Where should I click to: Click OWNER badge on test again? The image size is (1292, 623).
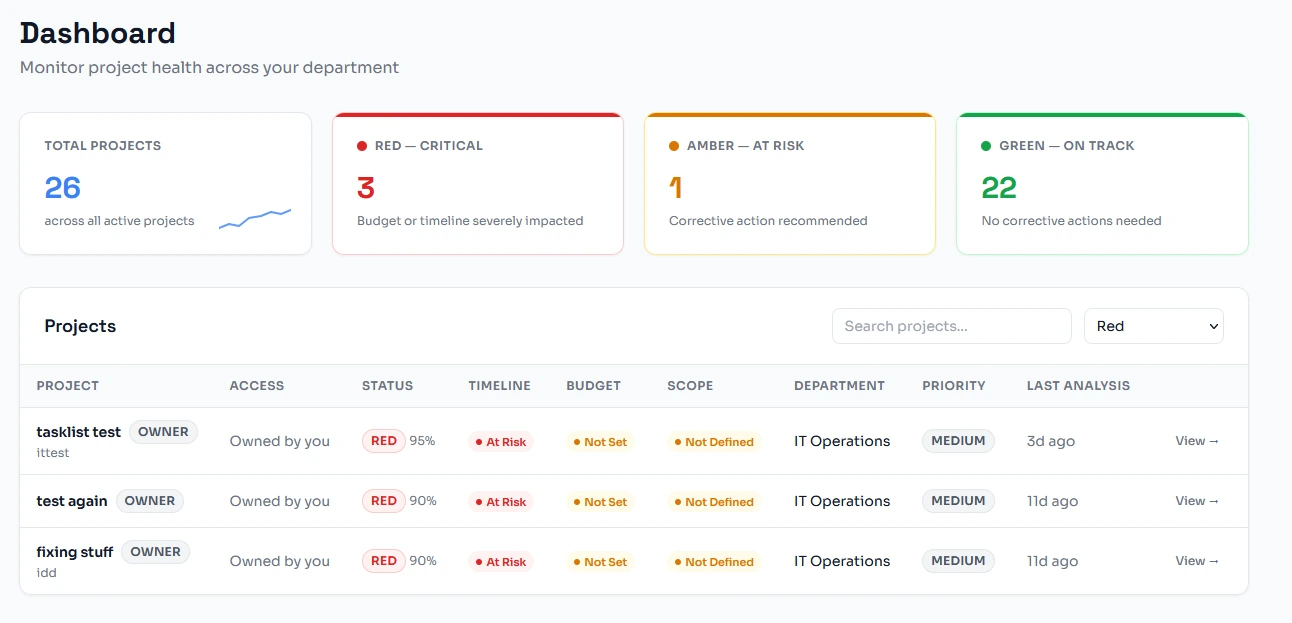[150, 501]
